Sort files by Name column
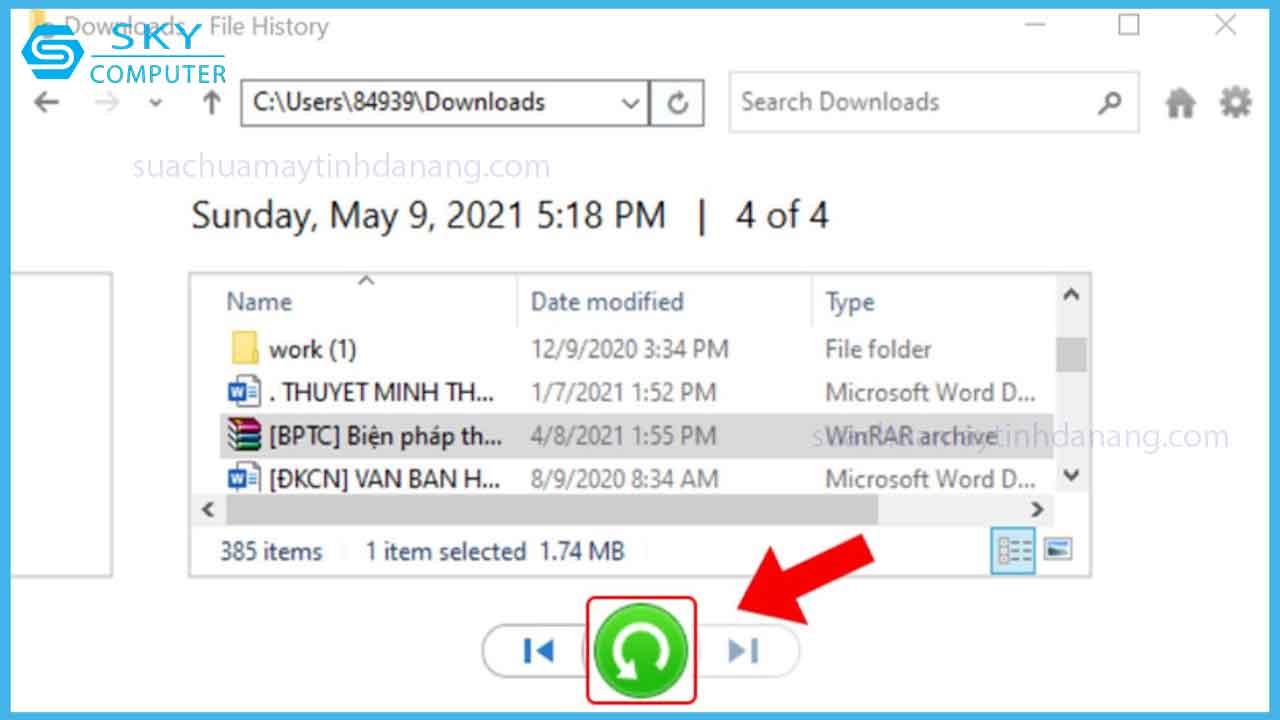Viewport: 1280px width, 720px height. tap(260, 302)
